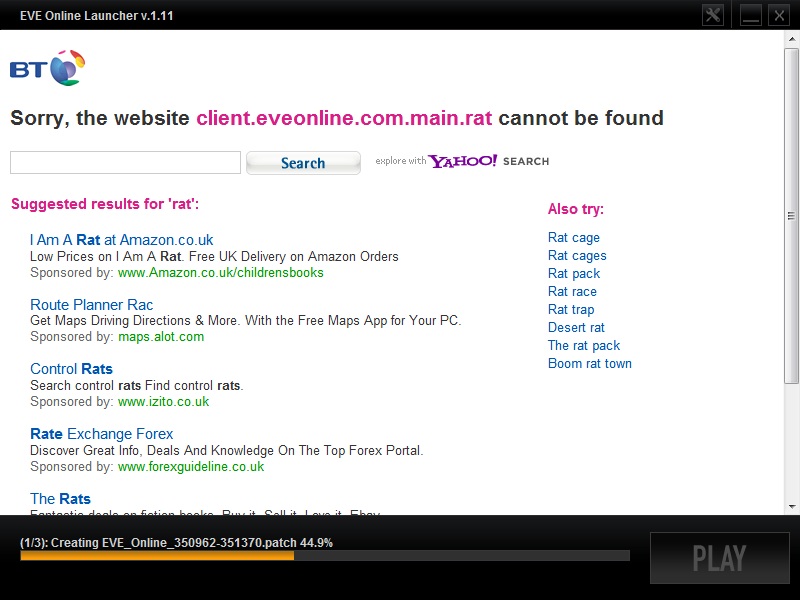Try the 'Rat trap' suggestion
The image size is (800, 600).
pyautogui.click(x=571, y=309)
